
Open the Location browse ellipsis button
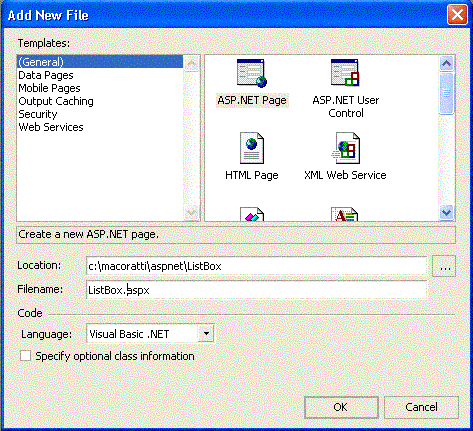tap(444, 266)
